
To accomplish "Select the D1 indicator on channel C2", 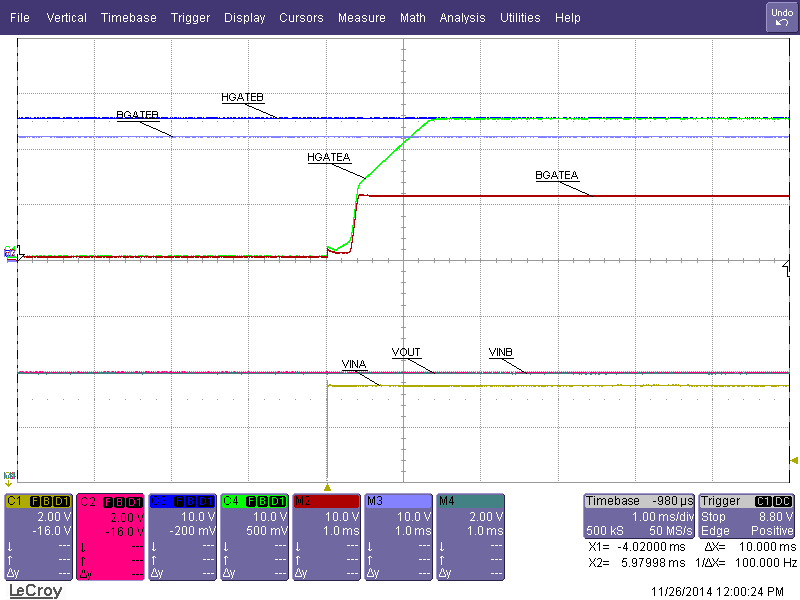I will 131,503.
